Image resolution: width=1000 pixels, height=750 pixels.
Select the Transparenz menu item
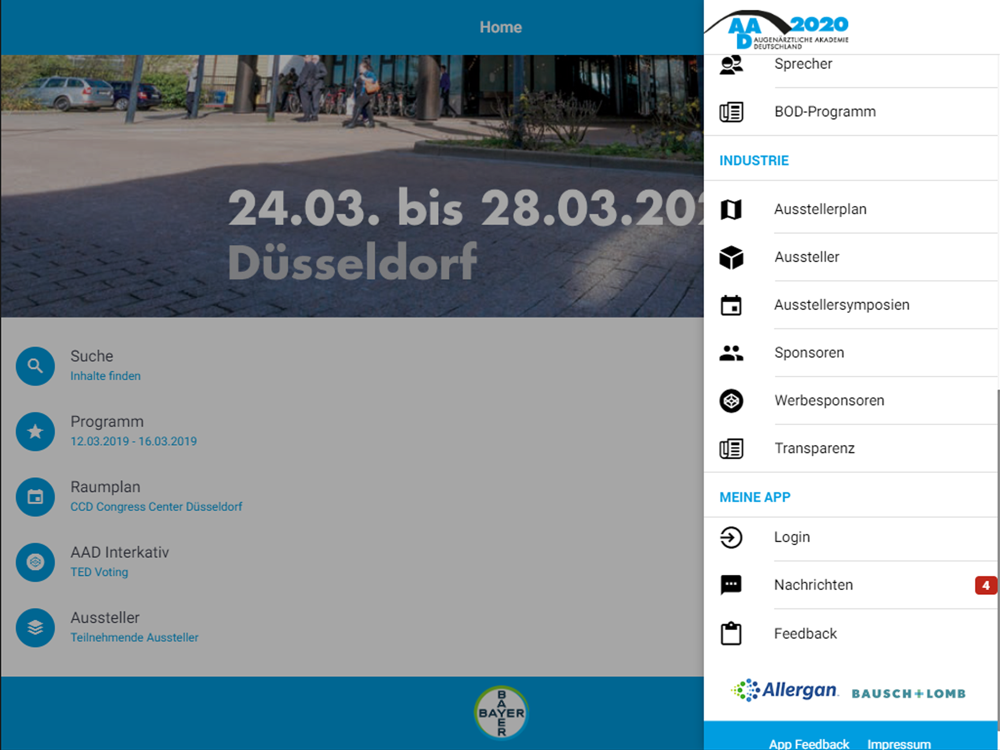click(851, 448)
